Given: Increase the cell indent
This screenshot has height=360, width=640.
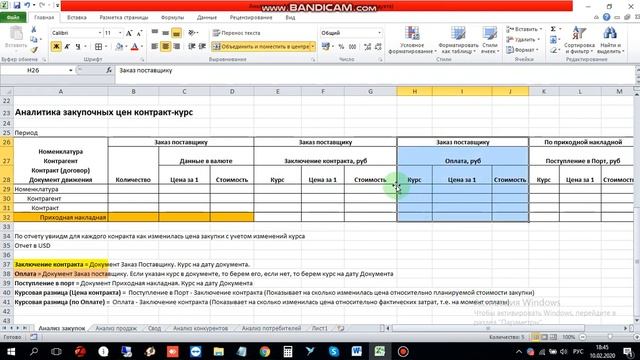Looking at the screenshot, I should coord(202,47).
